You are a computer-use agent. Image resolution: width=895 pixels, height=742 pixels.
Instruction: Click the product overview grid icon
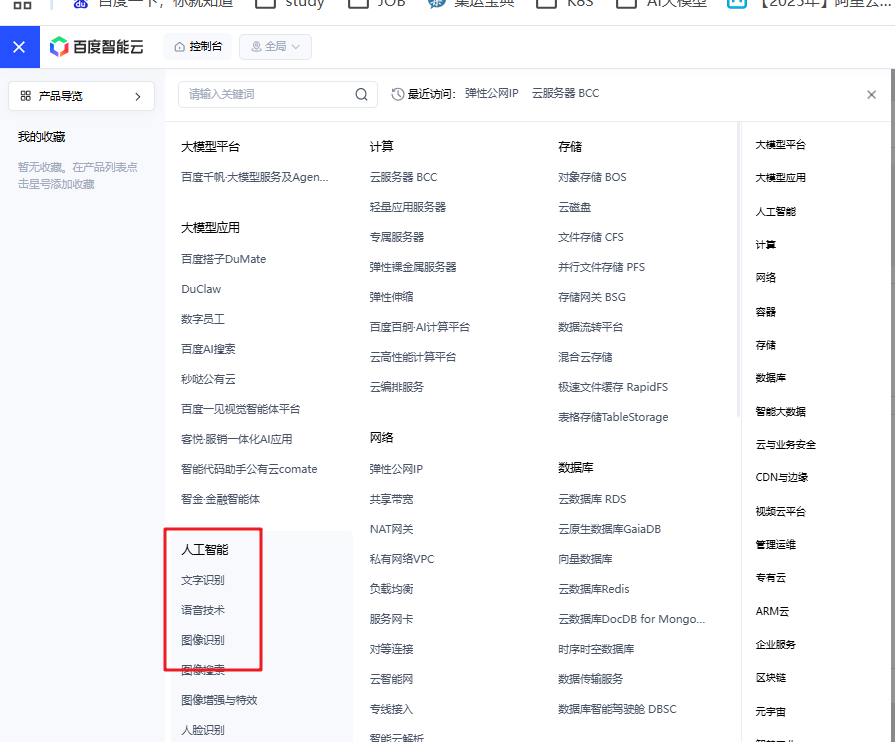point(26,96)
